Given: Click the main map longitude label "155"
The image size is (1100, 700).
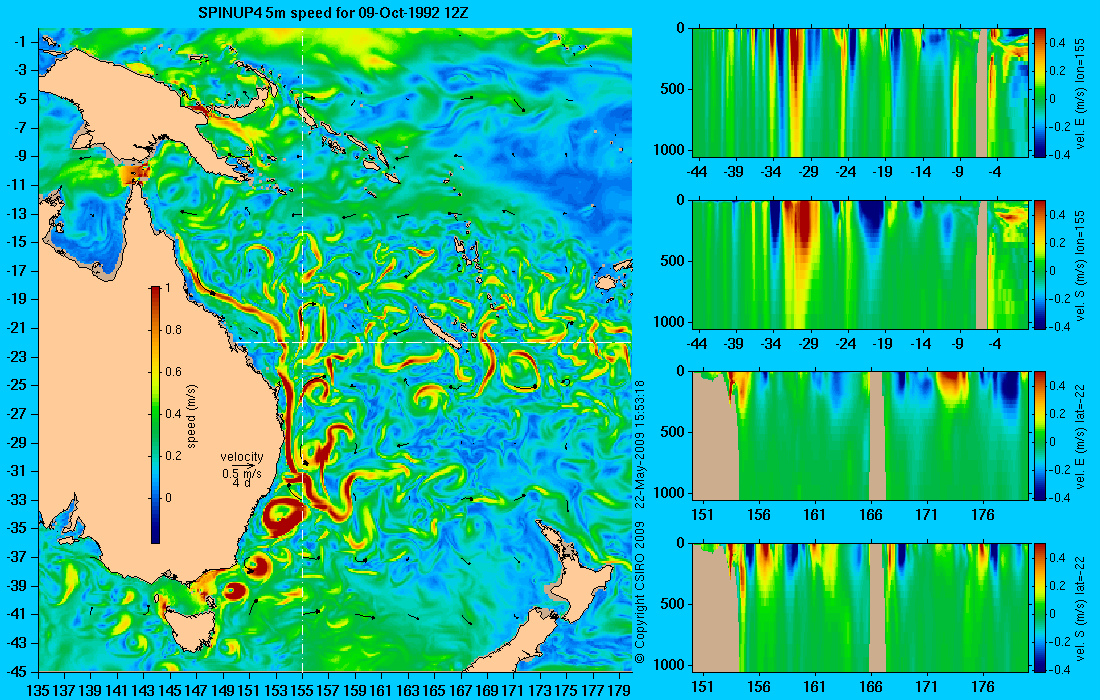Looking at the screenshot, I should [302, 690].
